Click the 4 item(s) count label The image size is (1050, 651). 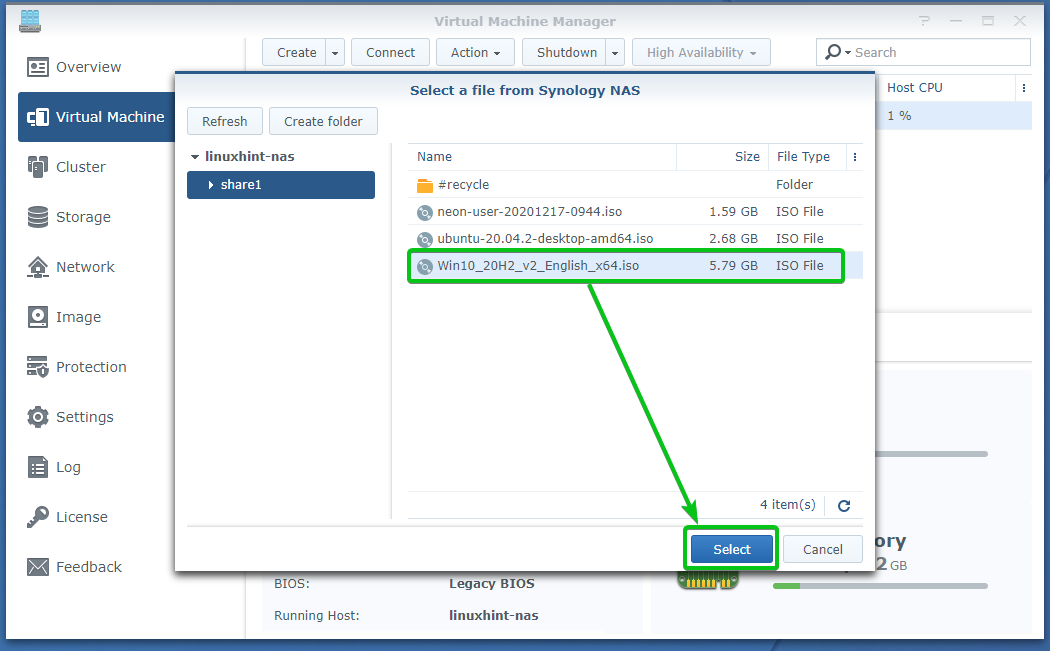tap(788, 504)
